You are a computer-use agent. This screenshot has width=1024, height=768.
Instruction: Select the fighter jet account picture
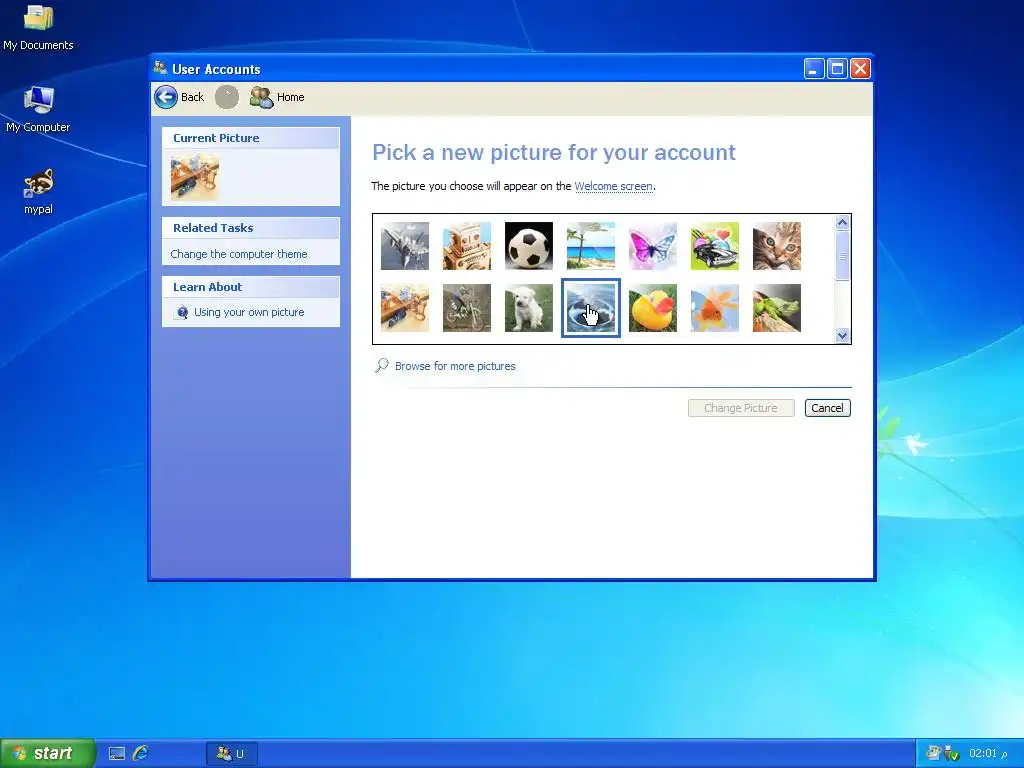pos(405,246)
